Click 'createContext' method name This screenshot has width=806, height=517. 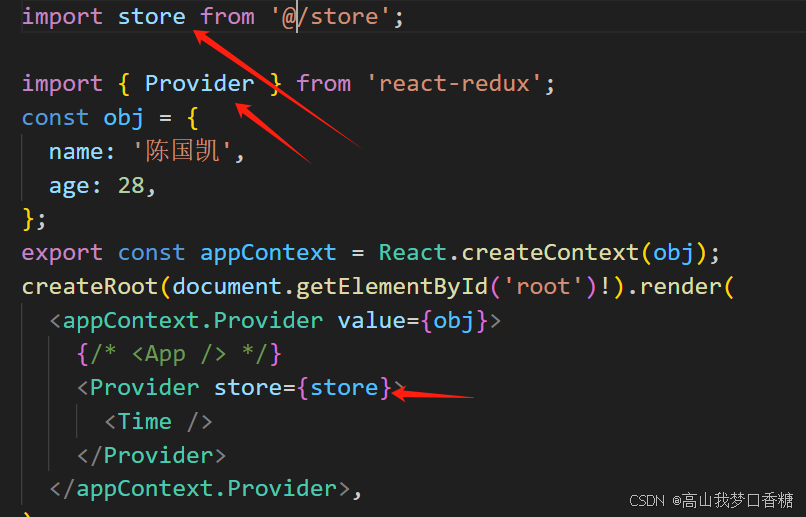(549, 253)
